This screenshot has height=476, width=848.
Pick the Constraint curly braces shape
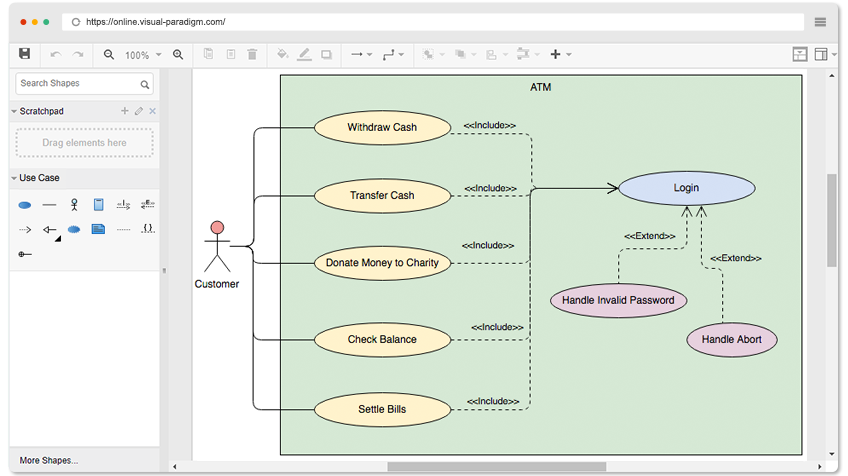point(148,229)
